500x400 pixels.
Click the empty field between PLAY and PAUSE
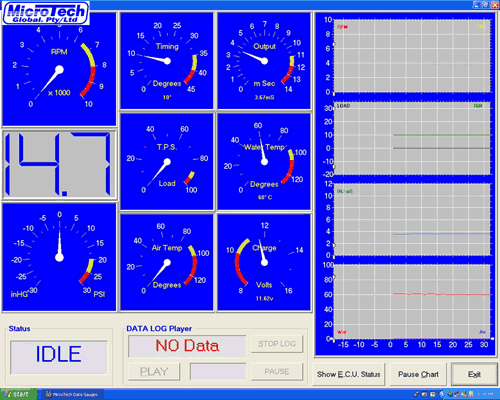coord(218,372)
